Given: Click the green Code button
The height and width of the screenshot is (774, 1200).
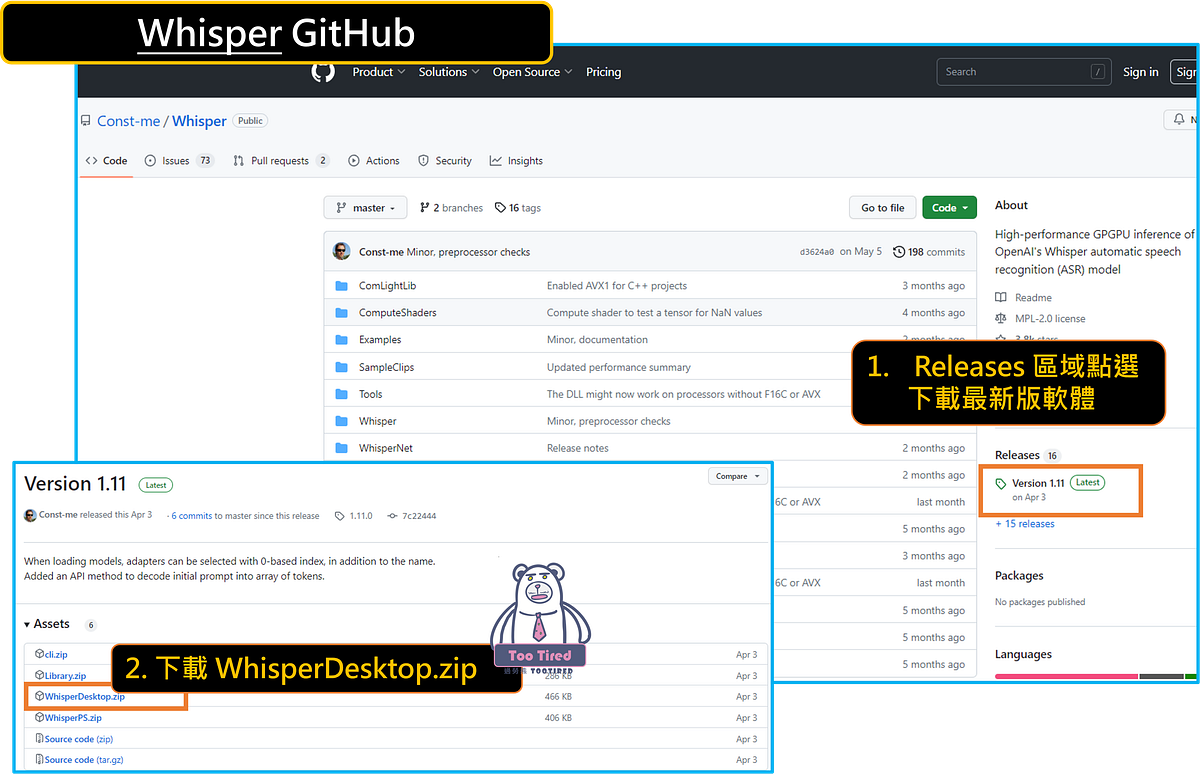Looking at the screenshot, I should pos(949,207).
